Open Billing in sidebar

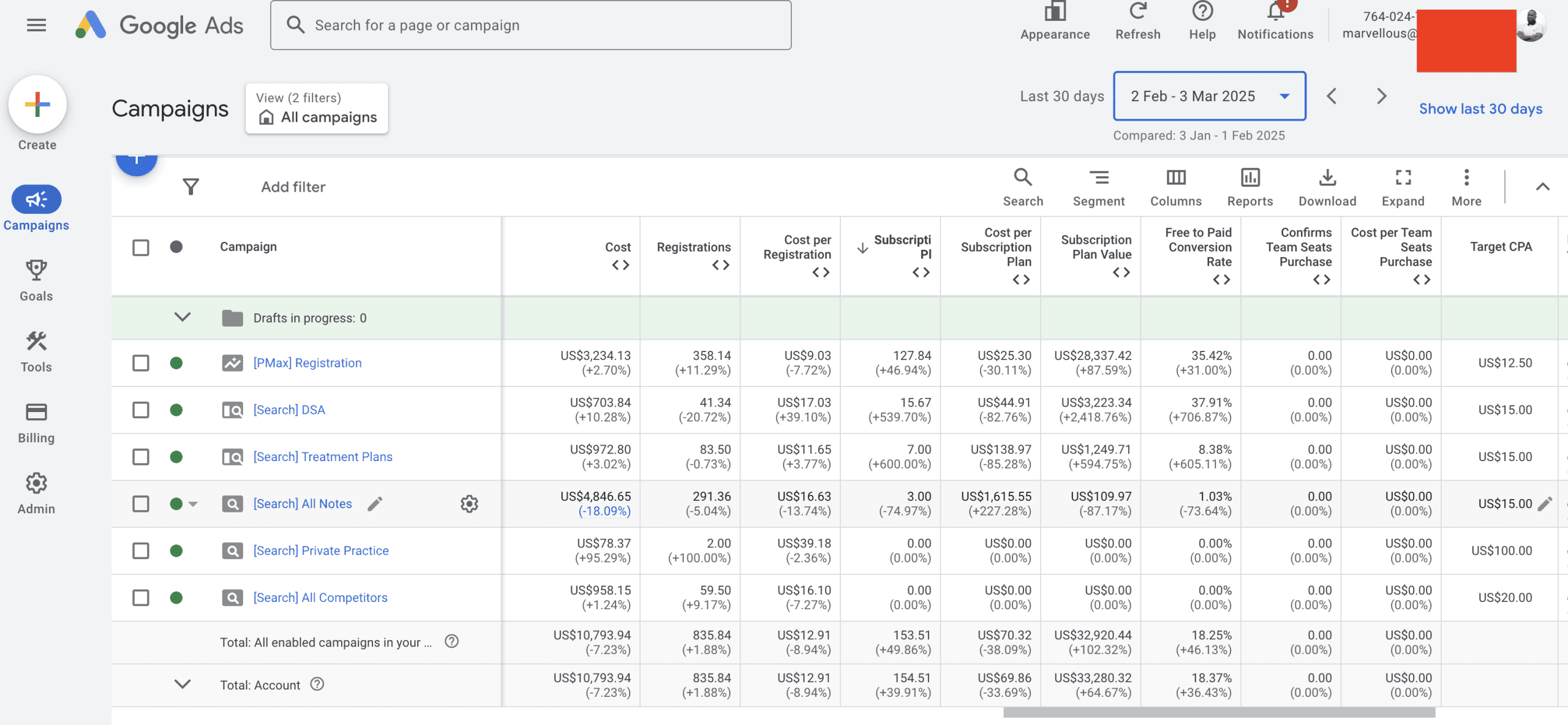(36, 423)
